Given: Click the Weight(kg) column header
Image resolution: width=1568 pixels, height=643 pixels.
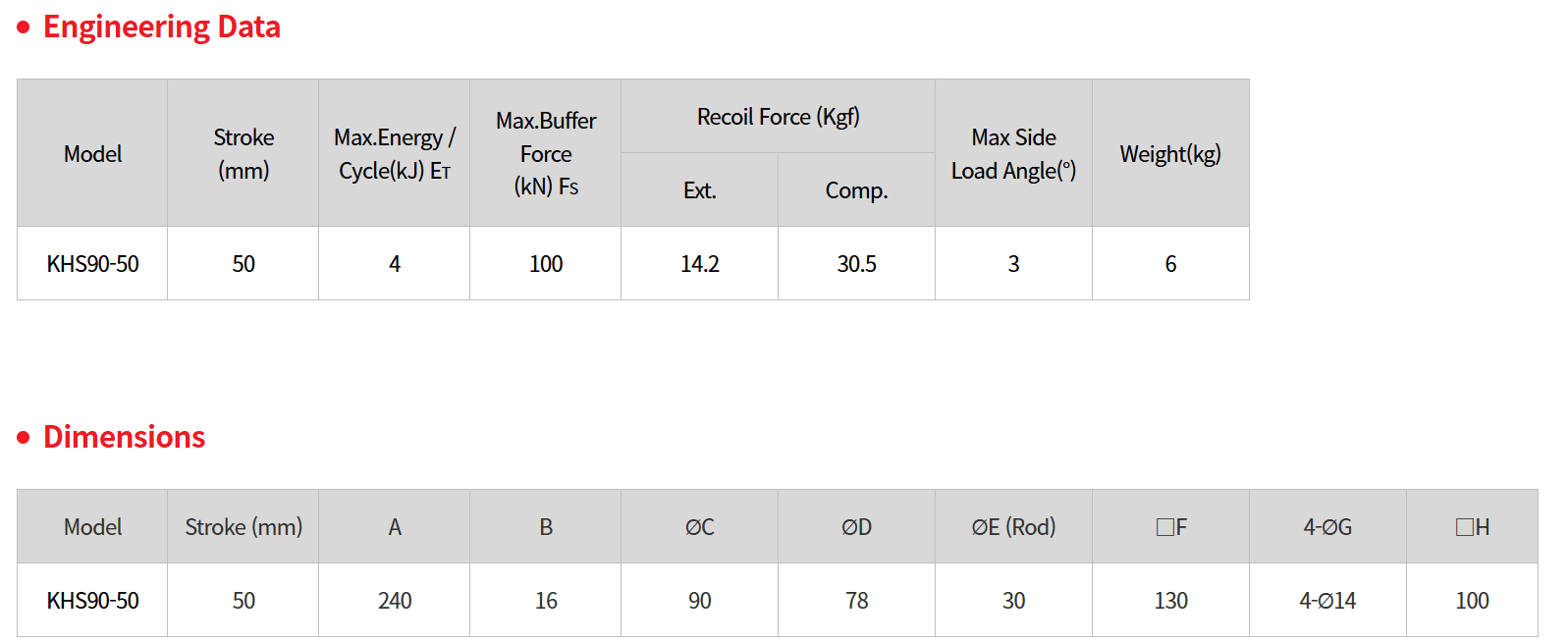Looking at the screenshot, I should tap(1170, 153).
